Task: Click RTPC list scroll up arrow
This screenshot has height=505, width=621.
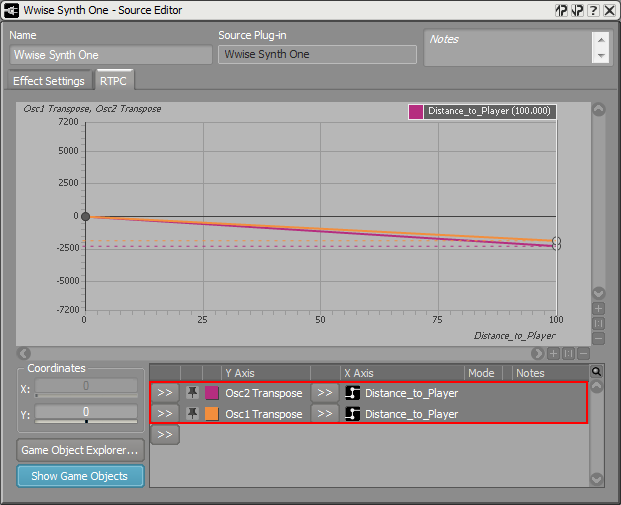Action: tap(596, 387)
